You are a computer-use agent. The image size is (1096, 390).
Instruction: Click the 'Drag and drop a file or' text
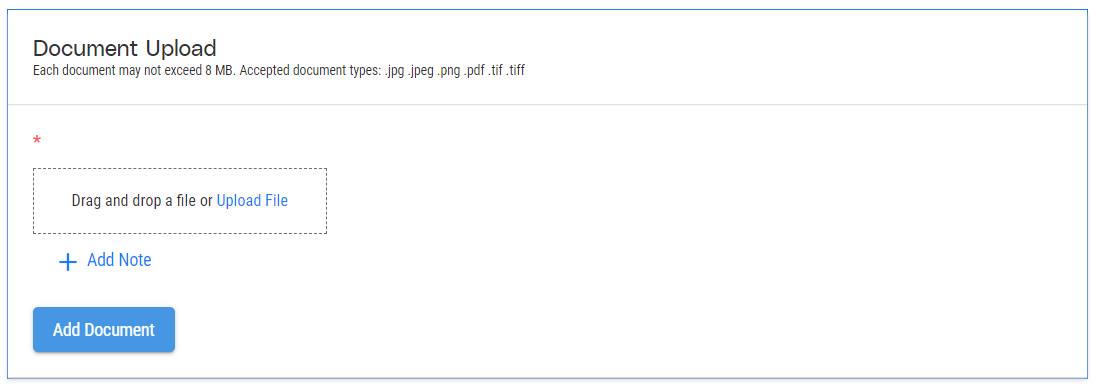(x=142, y=201)
